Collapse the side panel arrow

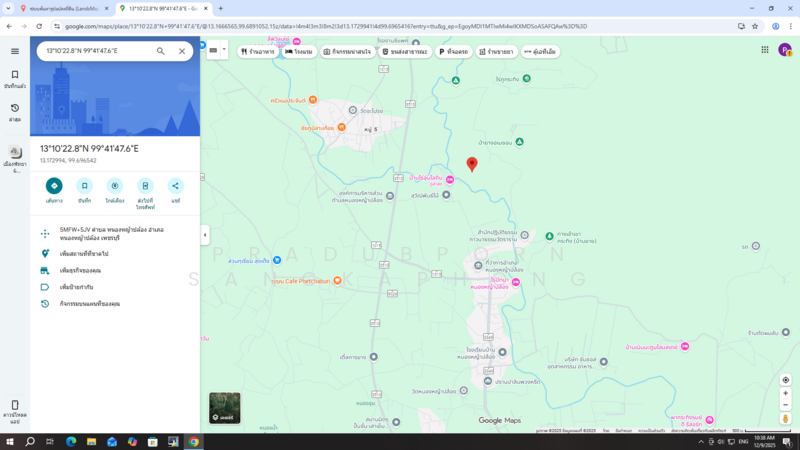click(205, 235)
